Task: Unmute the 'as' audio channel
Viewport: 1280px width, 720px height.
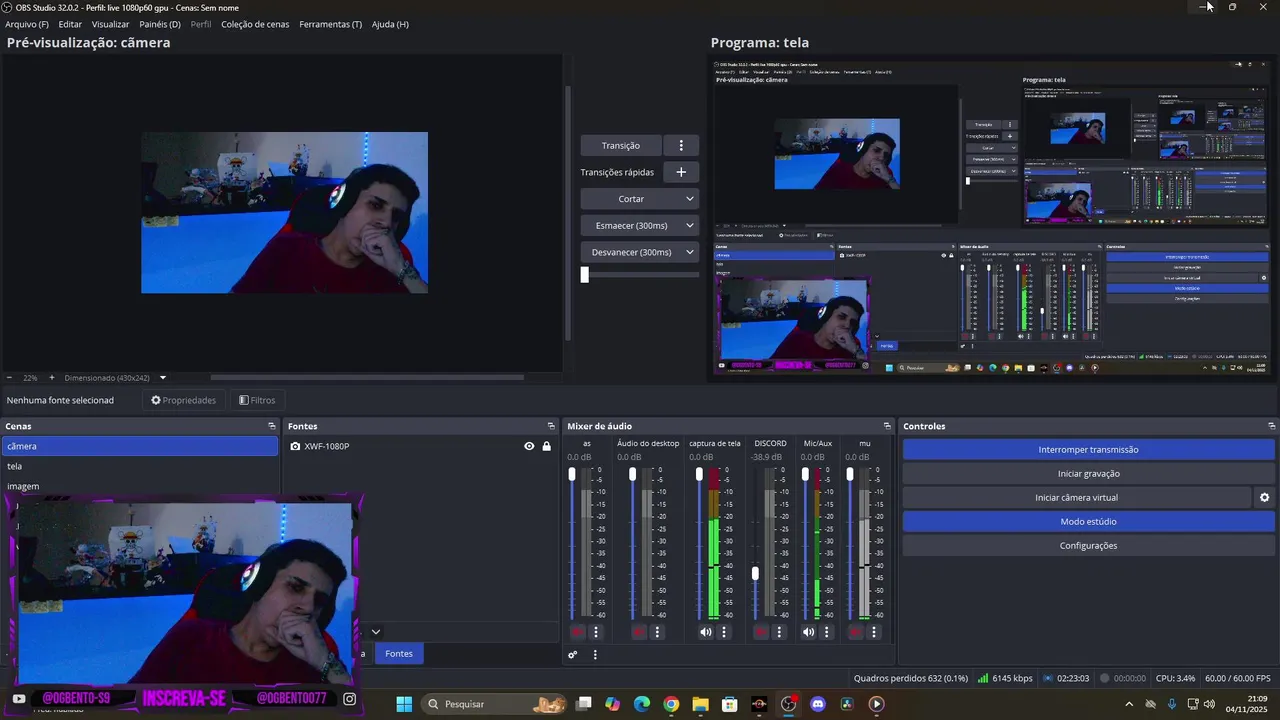Action: (577, 632)
